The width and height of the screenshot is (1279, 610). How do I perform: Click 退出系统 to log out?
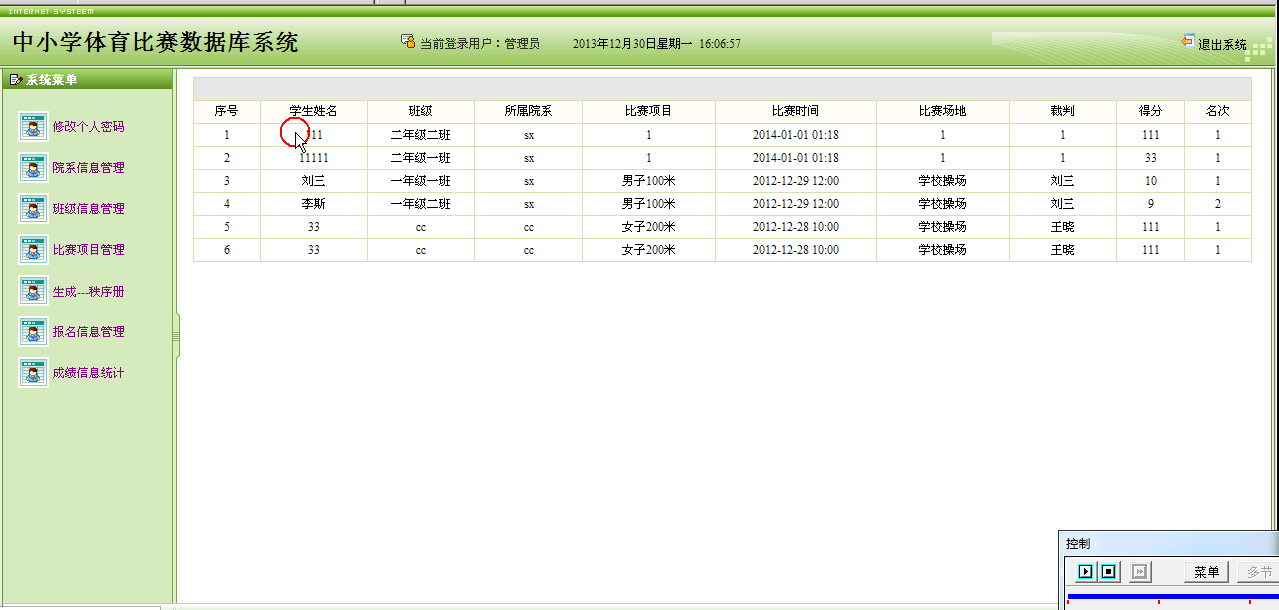coord(1222,45)
